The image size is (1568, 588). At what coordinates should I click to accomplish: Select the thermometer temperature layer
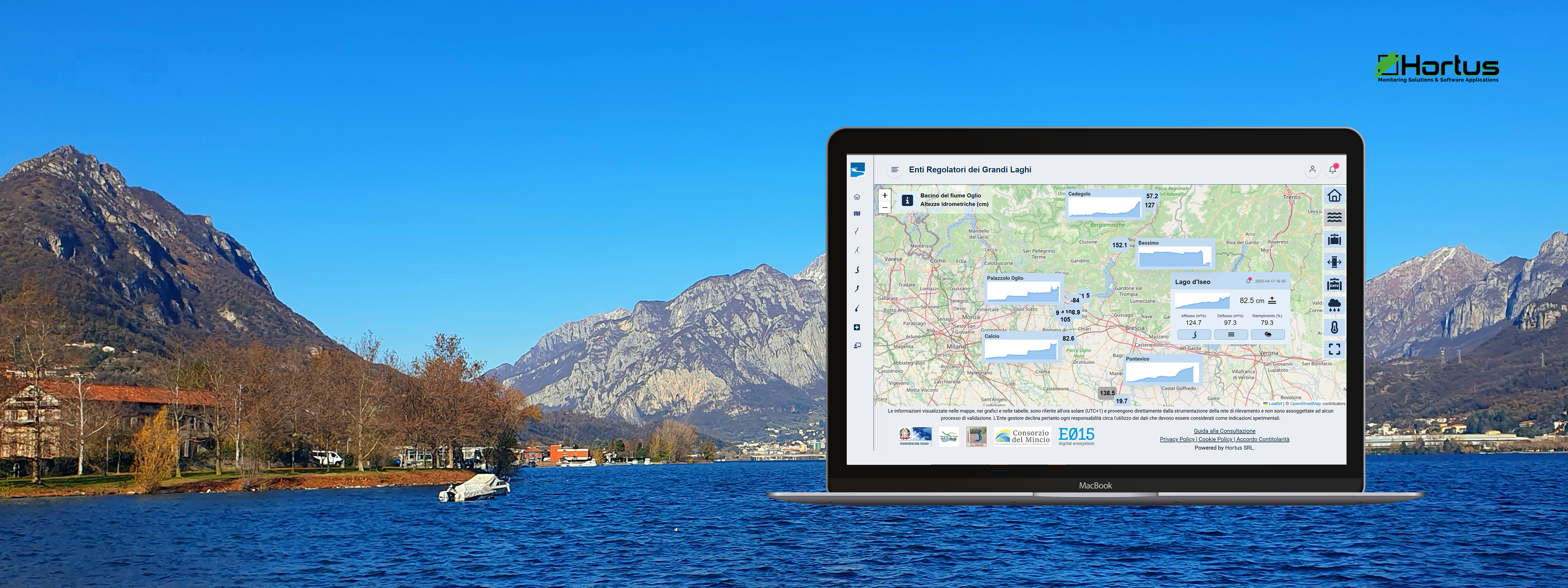tap(1334, 327)
